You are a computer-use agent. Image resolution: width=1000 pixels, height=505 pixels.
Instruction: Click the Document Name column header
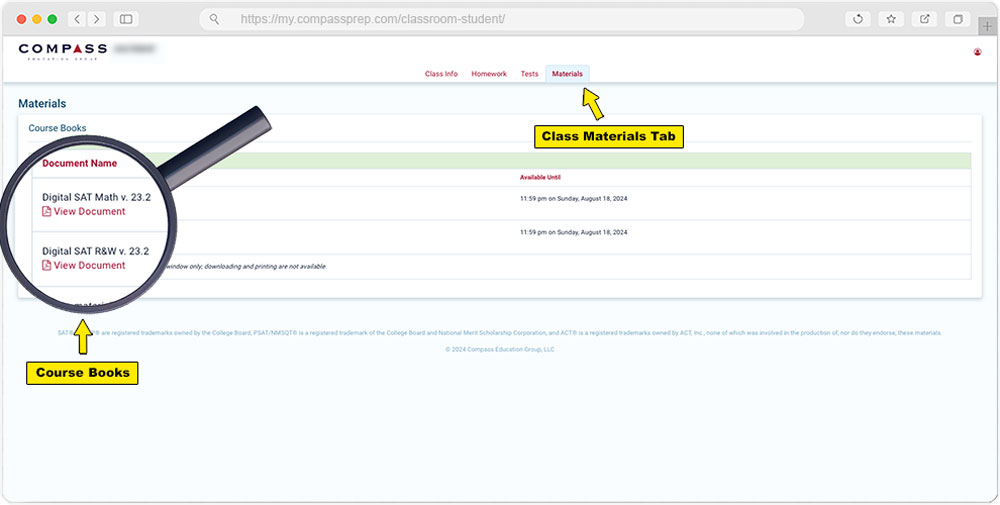point(80,163)
